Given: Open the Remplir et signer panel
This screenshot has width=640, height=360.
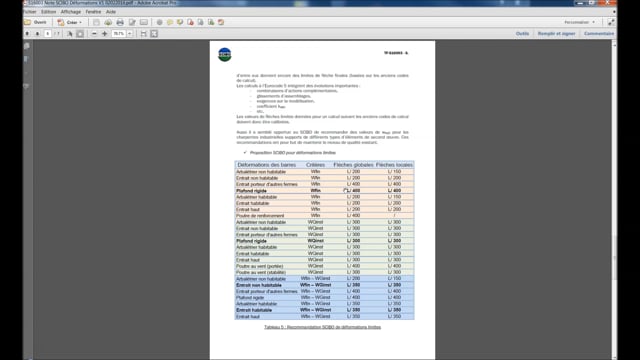Looking at the screenshot, I should click(x=556, y=33).
